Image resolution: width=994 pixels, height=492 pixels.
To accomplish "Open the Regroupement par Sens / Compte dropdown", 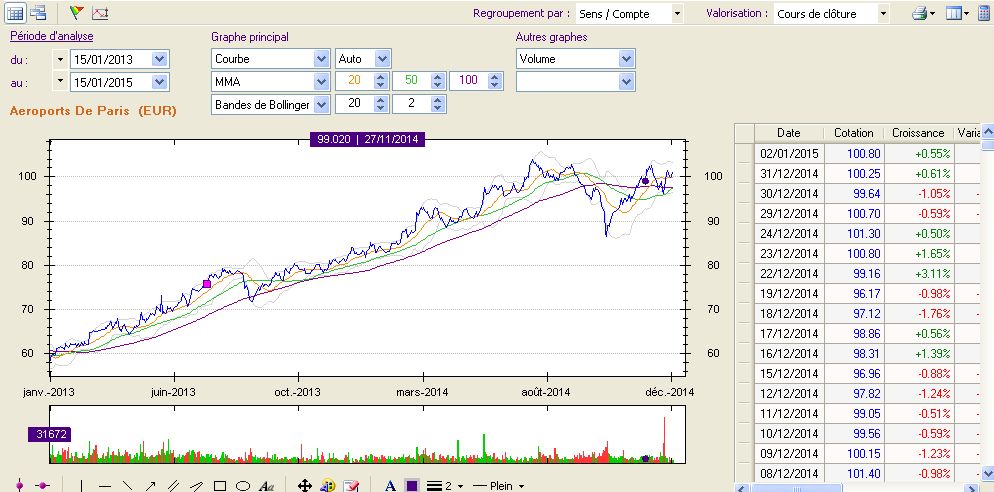I will point(677,14).
